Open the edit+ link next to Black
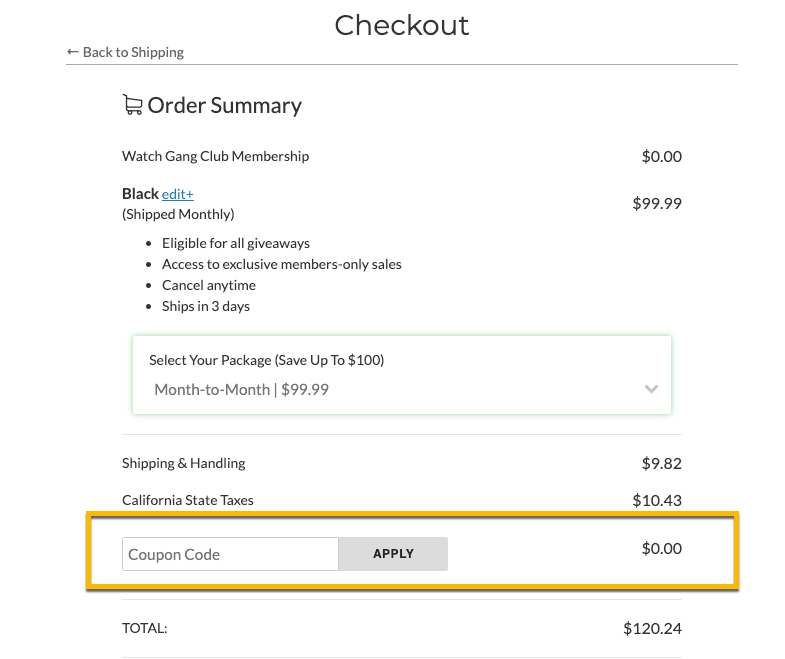The image size is (785, 659). (178, 194)
